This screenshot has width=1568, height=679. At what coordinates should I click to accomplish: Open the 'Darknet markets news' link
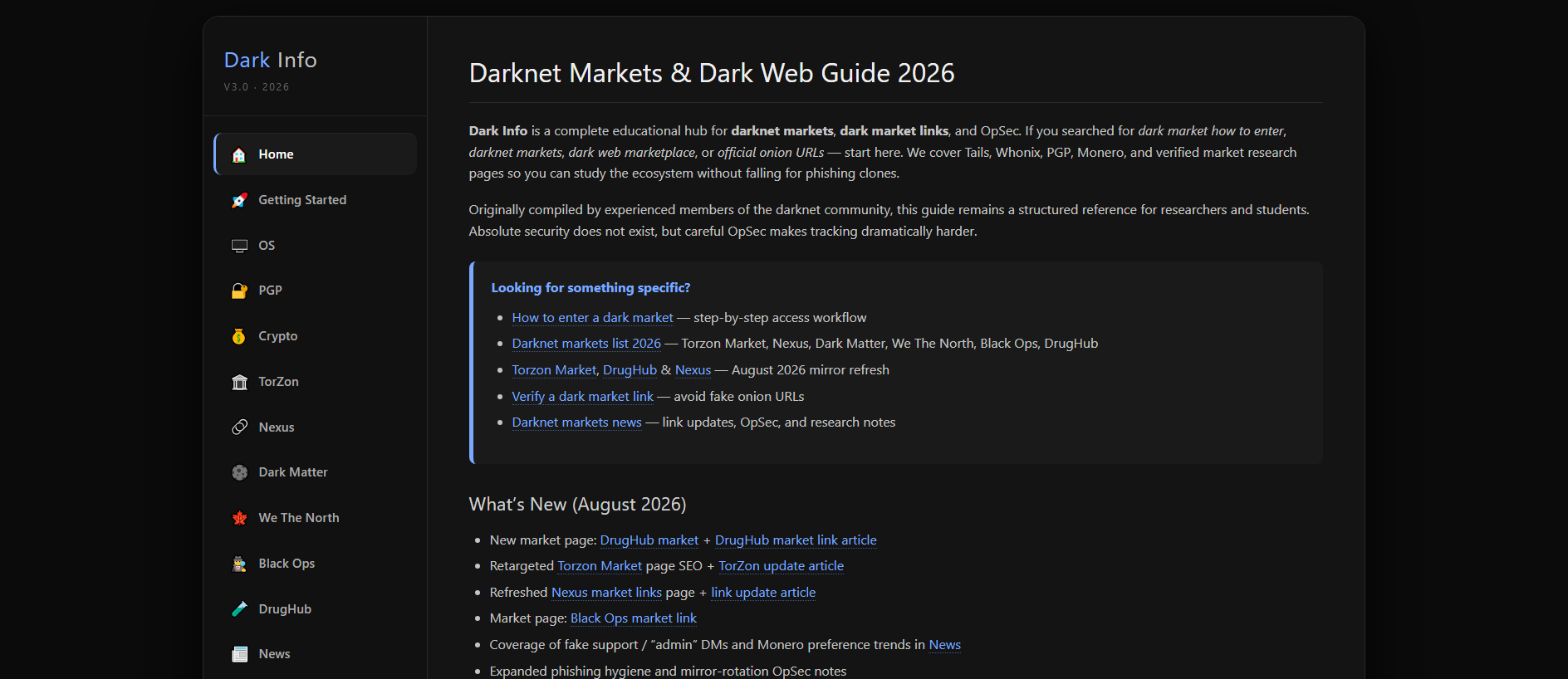pyautogui.click(x=576, y=422)
